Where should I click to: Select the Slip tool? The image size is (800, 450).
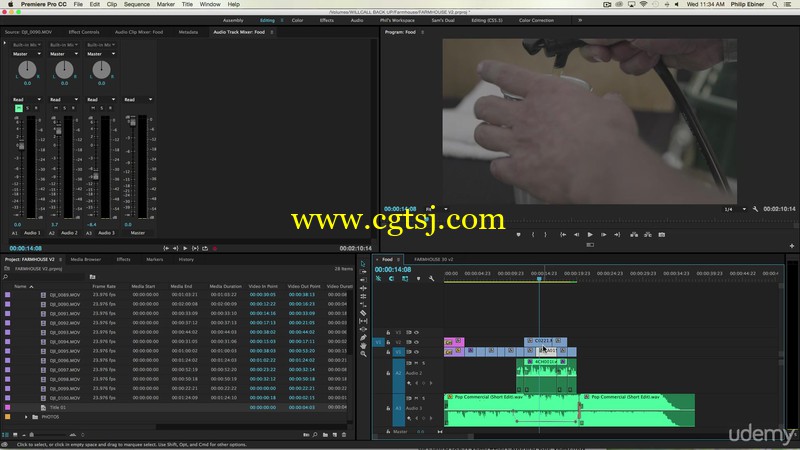(x=363, y=321)
